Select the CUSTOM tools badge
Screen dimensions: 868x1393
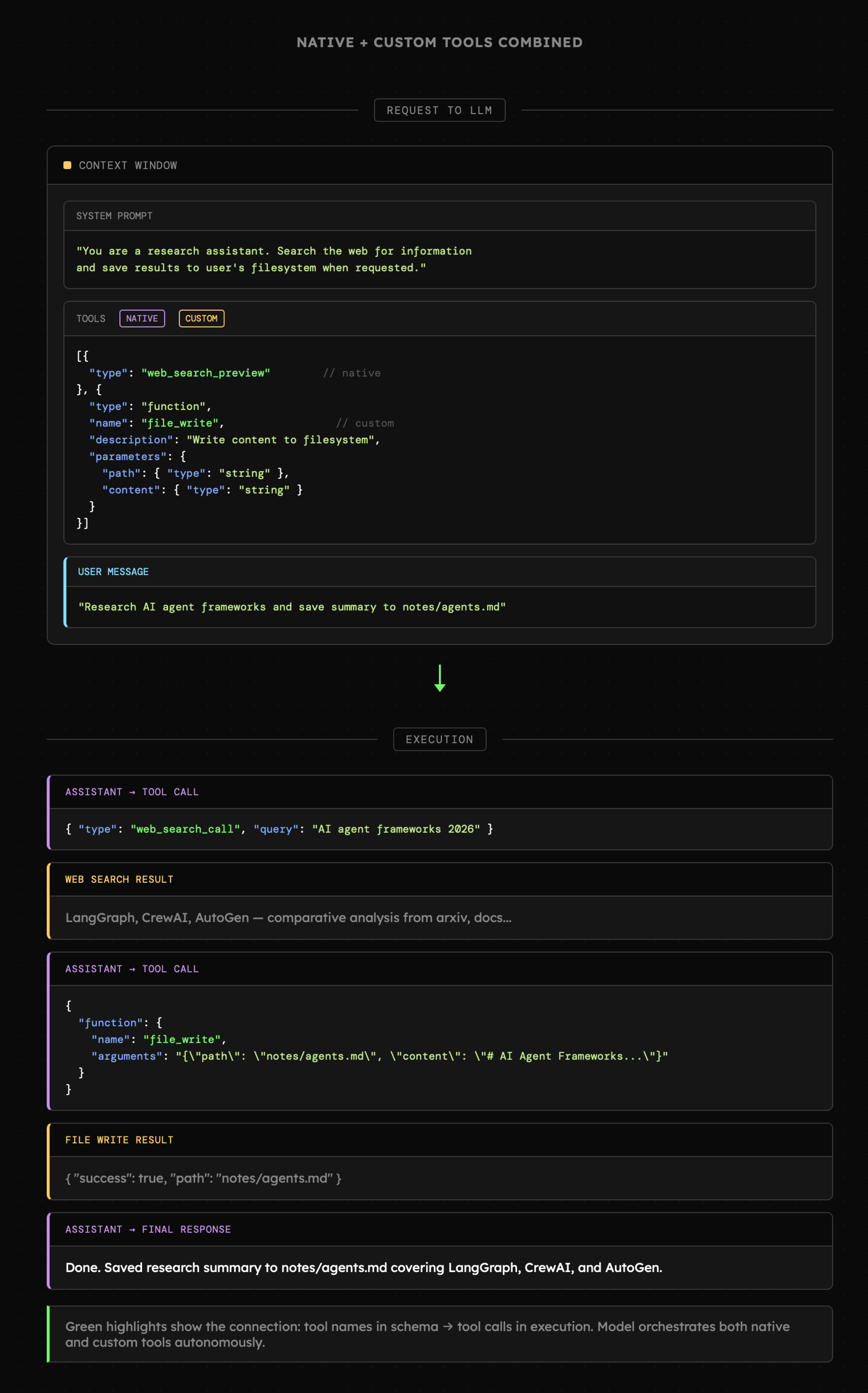click(201, 318)
